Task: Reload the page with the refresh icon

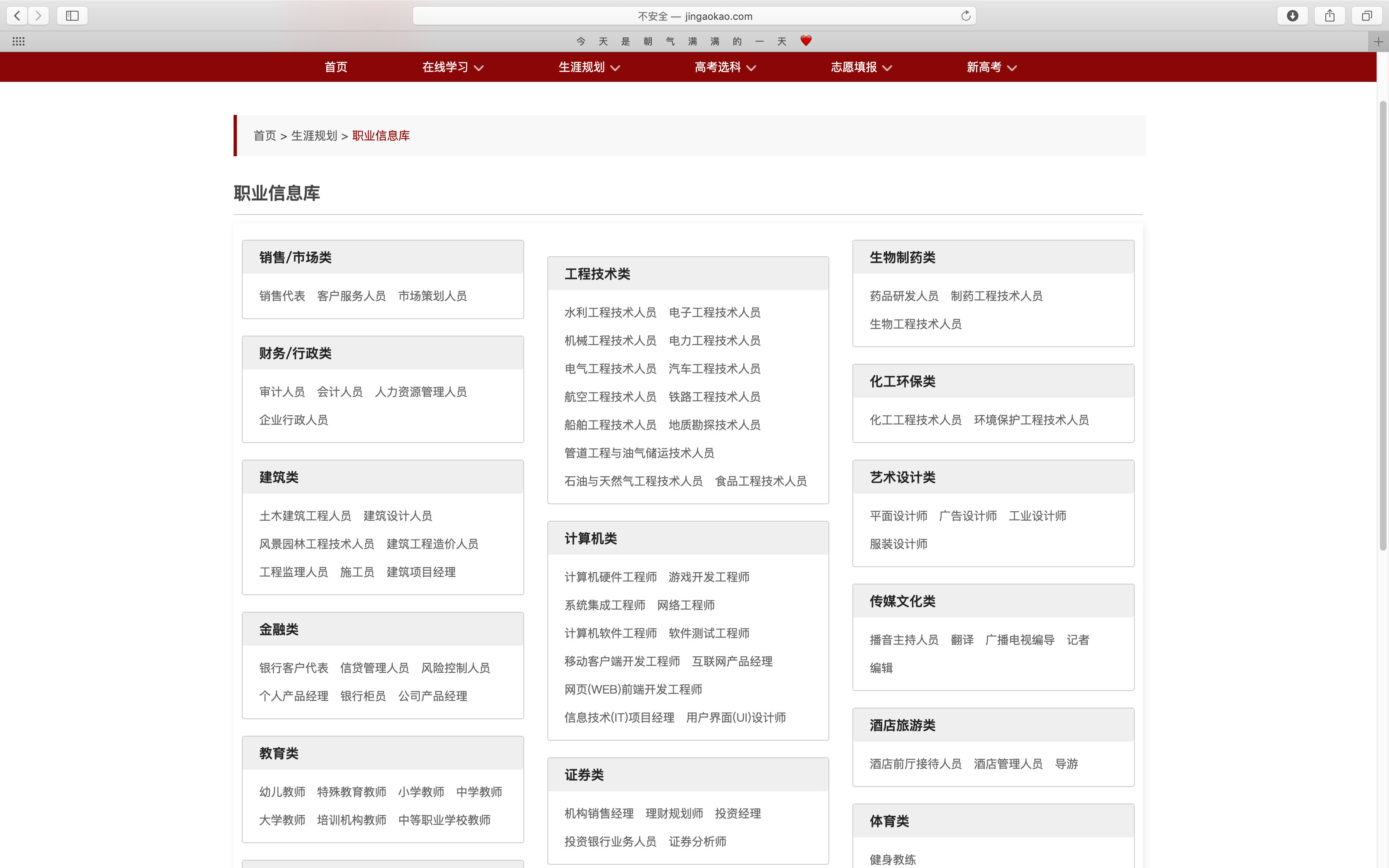Action: (966, 16)
